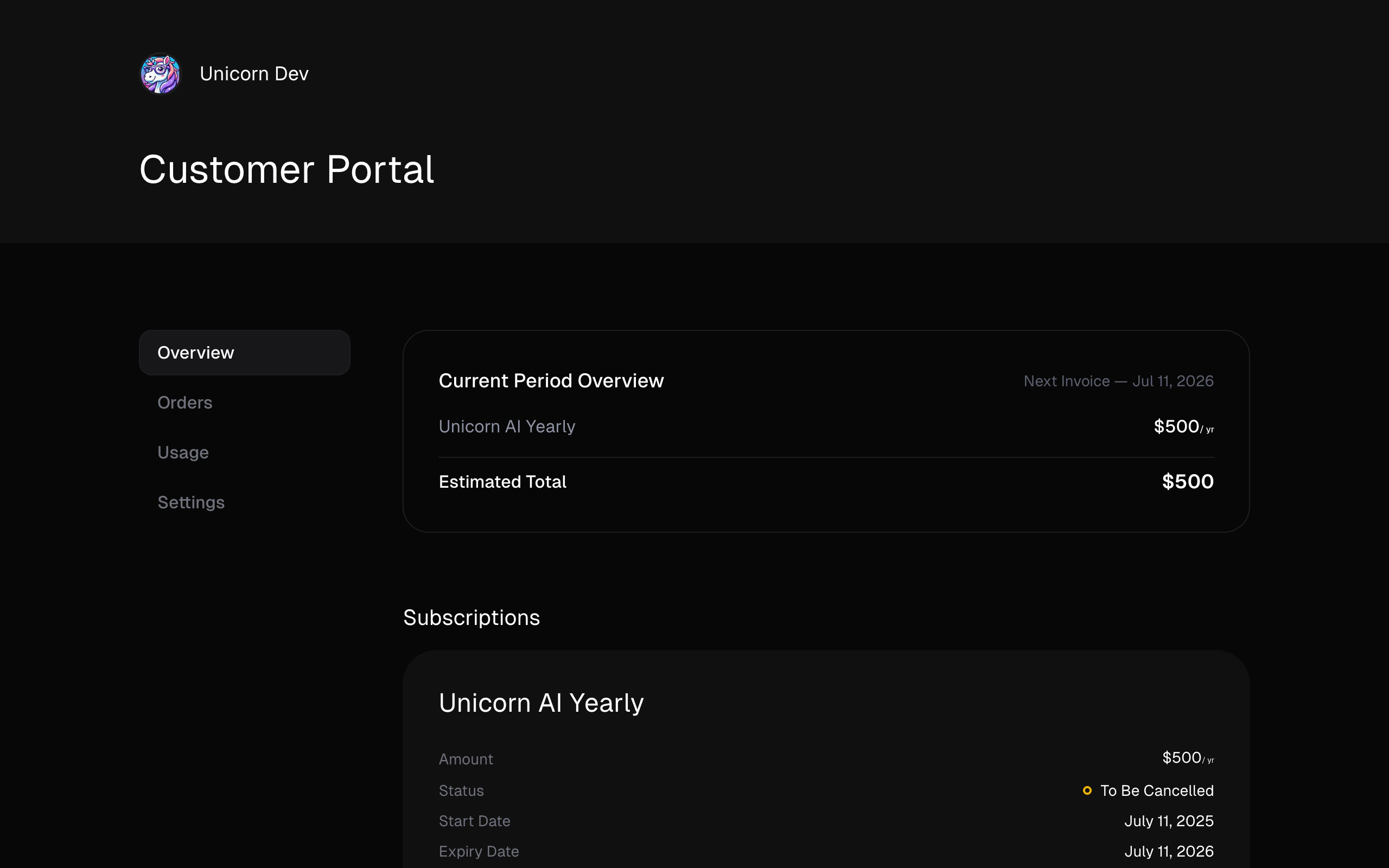Image resolution: width=1389 pixels, height=868 pixels.
Task: Click the yellow To Be Cancelled status dot
Action: [1087, 790]
